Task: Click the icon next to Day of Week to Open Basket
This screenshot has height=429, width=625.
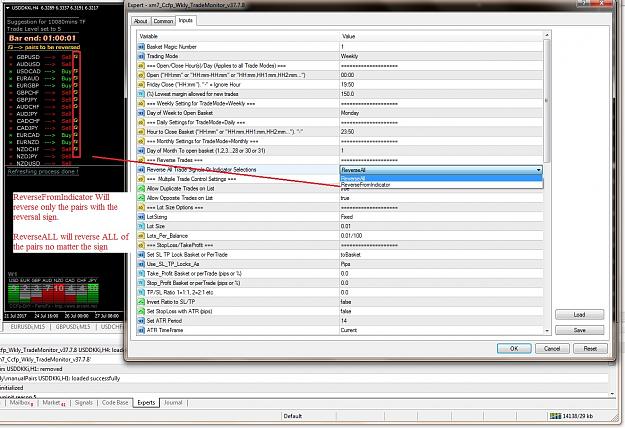Action: tap(141, 113)
